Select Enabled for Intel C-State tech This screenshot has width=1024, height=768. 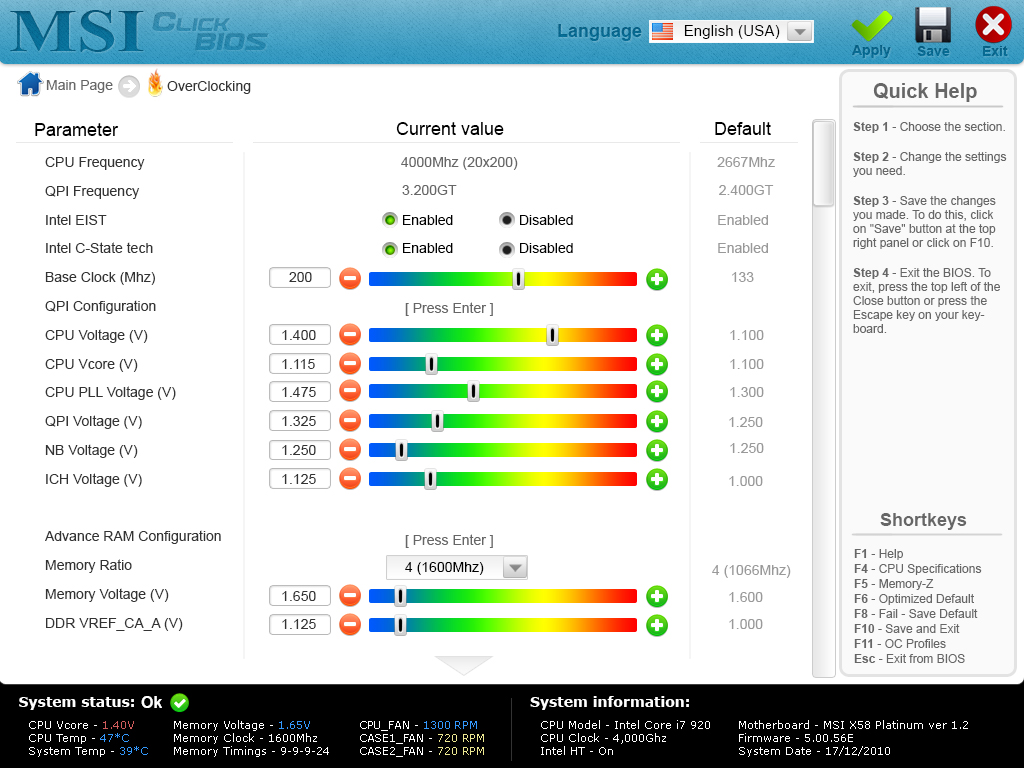pyautogui.click(x=390, y=249)
